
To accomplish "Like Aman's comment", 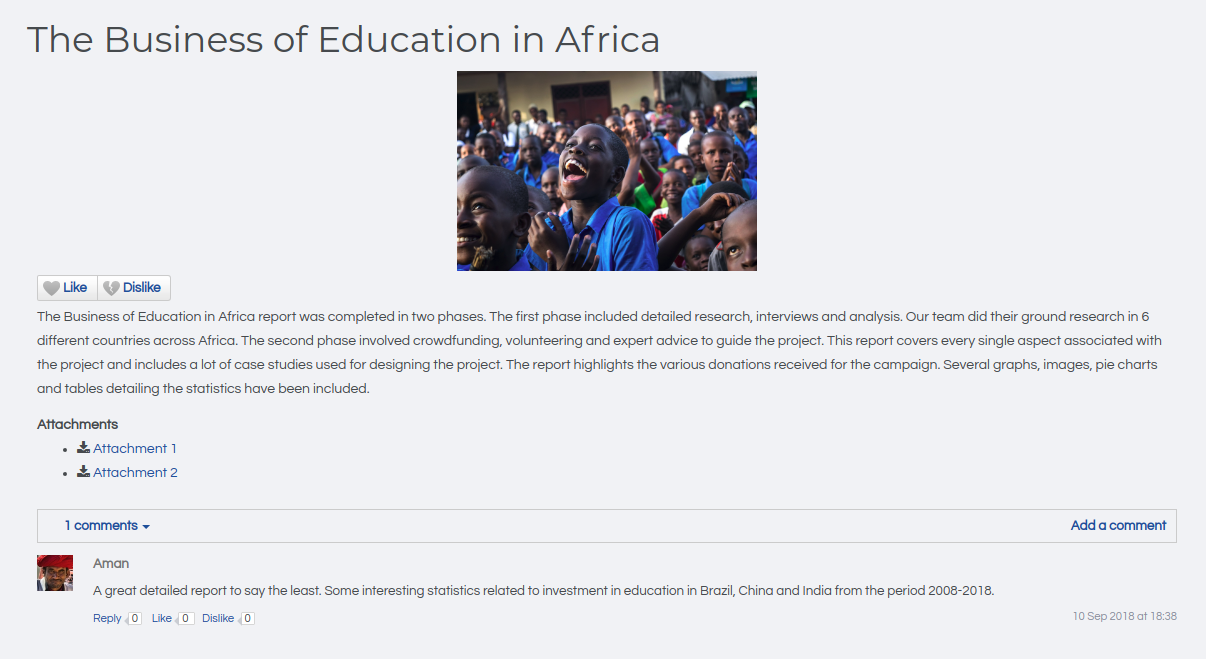I will [x=162, y=619].
